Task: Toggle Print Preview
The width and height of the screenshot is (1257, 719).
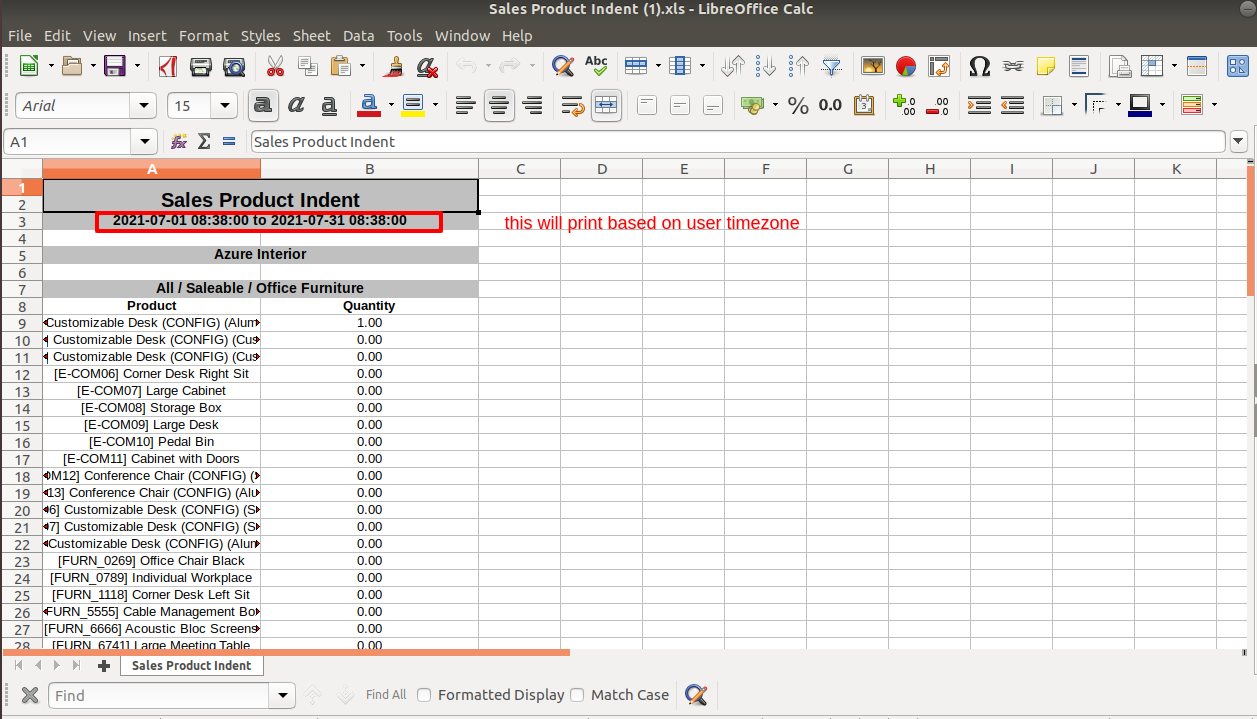Action: (x=234, y=67)
